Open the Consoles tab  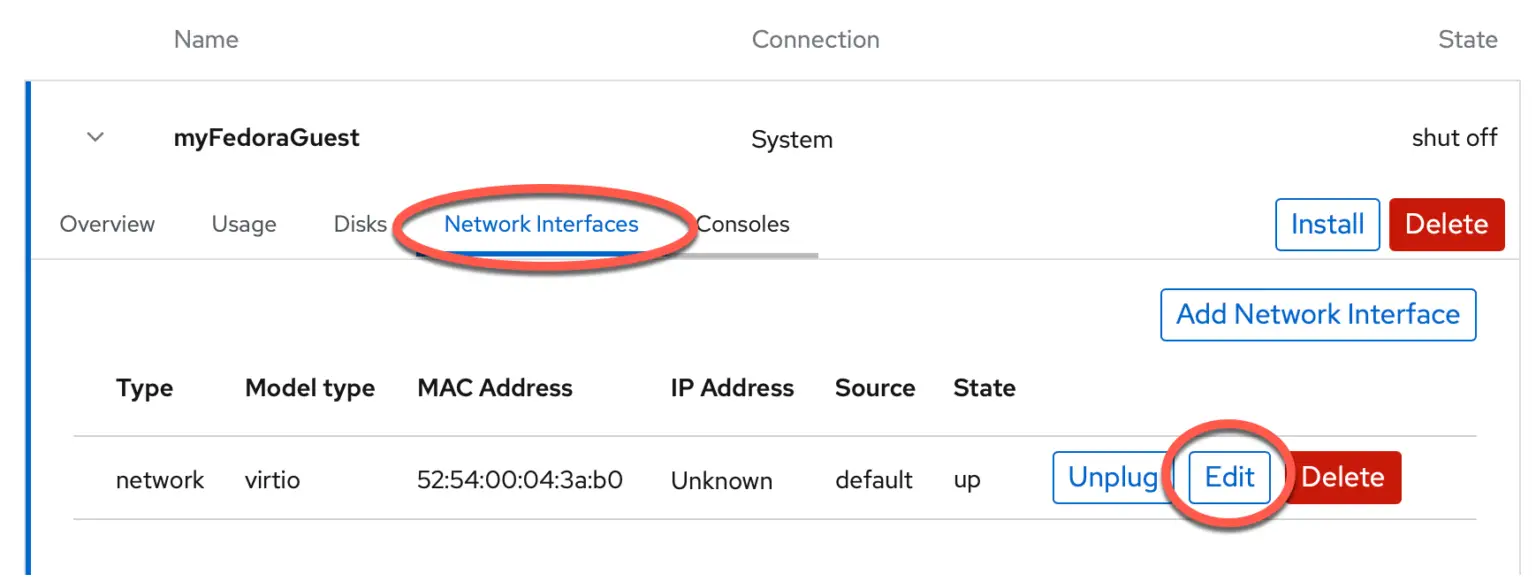(743, 224)
